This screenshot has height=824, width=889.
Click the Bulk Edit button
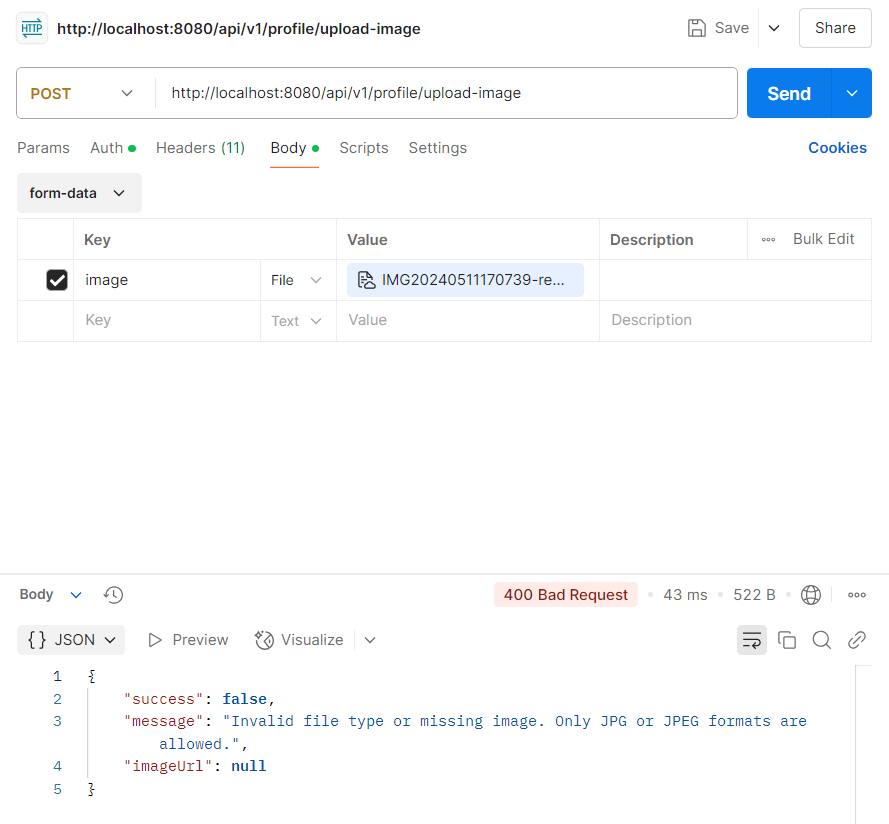(x=823, y=239)
